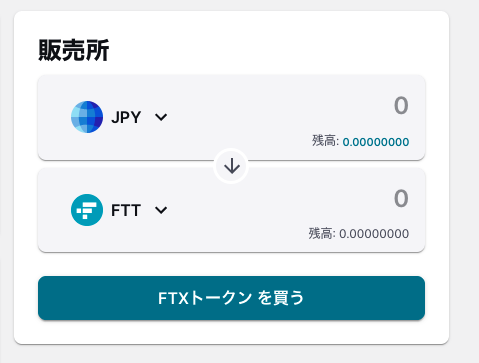The image size is (479, 363).
Task: Click the teal JPY balance 0.00000000 link
Action: point(376,142)
